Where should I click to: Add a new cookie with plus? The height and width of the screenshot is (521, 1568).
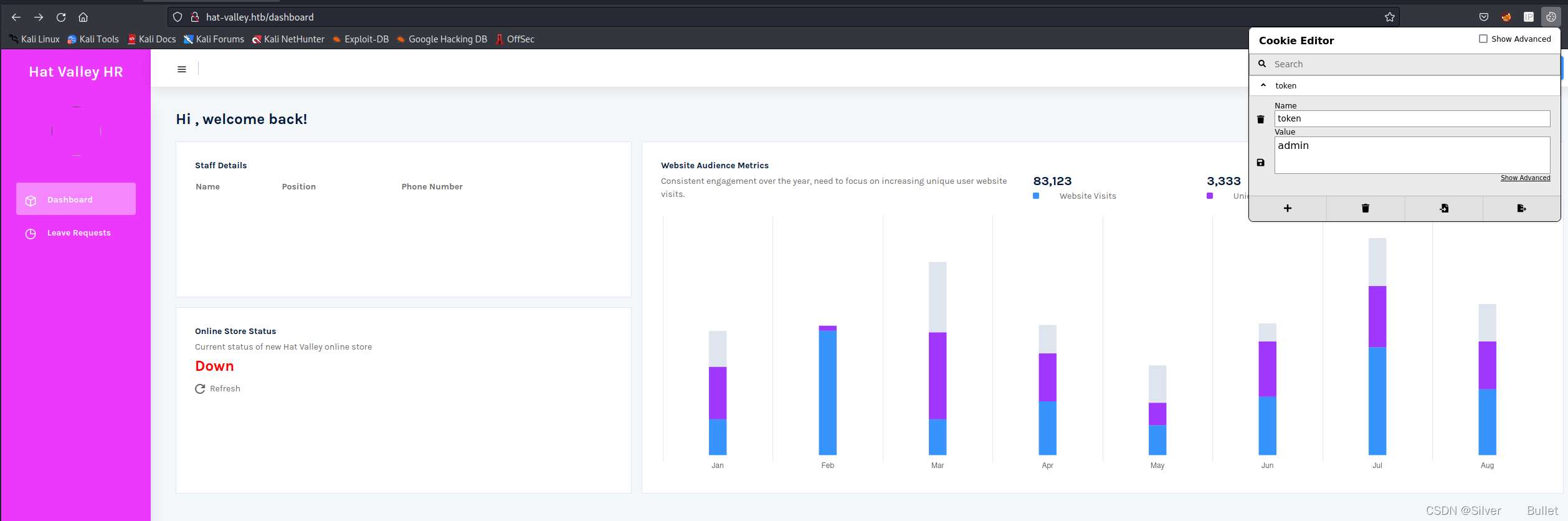coord(1288,208)
